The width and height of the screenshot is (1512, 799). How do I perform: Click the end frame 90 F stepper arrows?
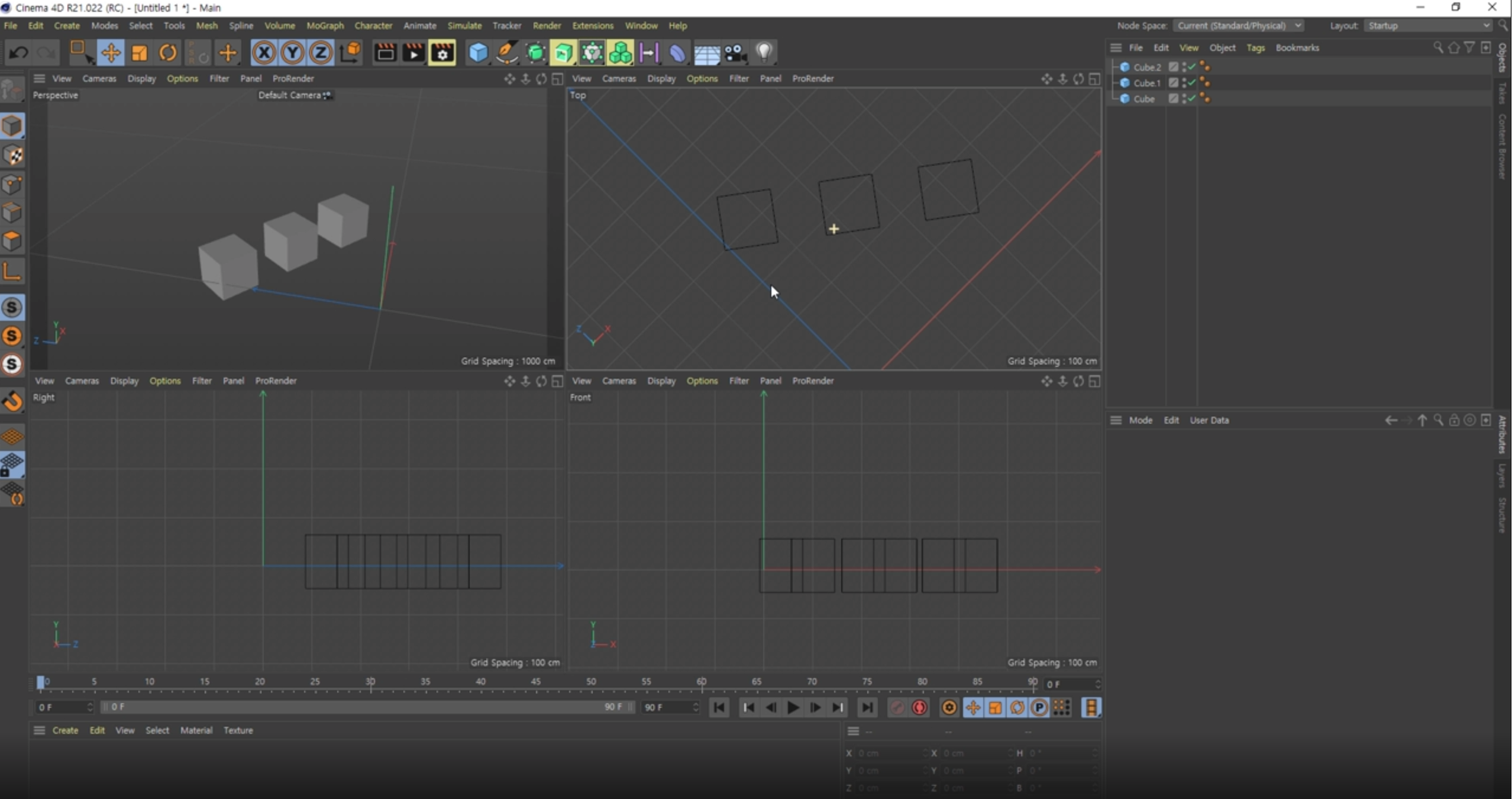click(x=696, y=707)
